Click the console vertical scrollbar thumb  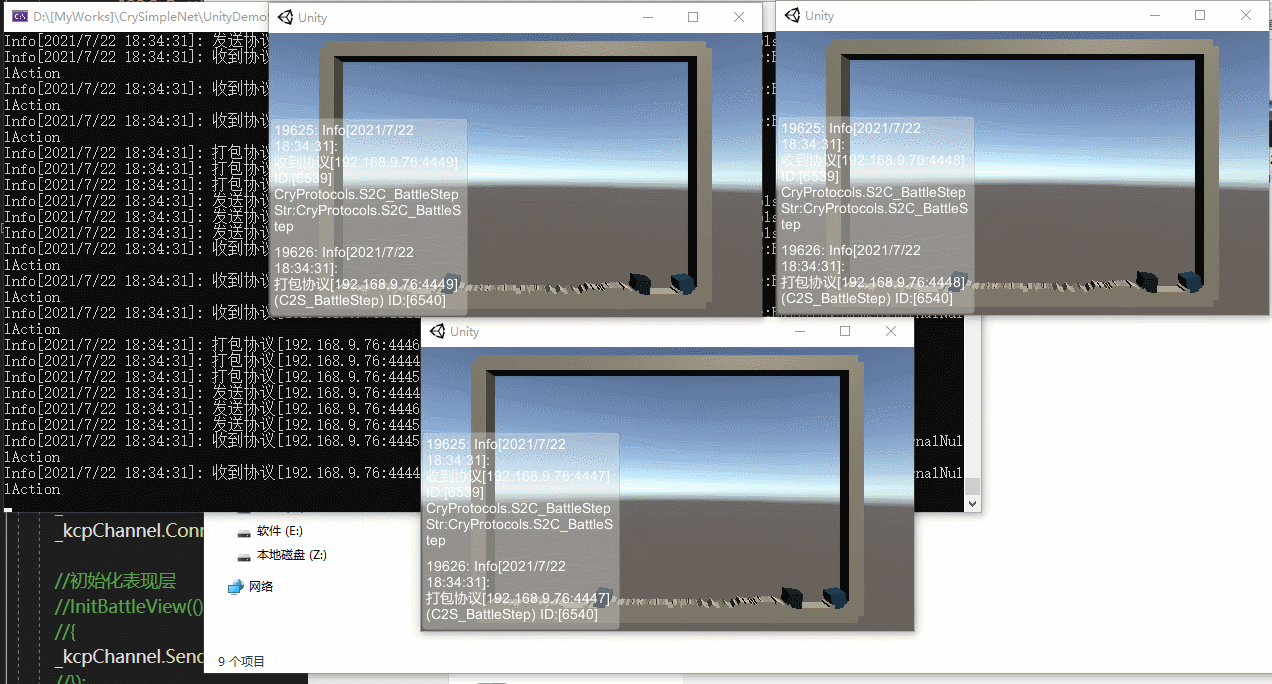972,488
